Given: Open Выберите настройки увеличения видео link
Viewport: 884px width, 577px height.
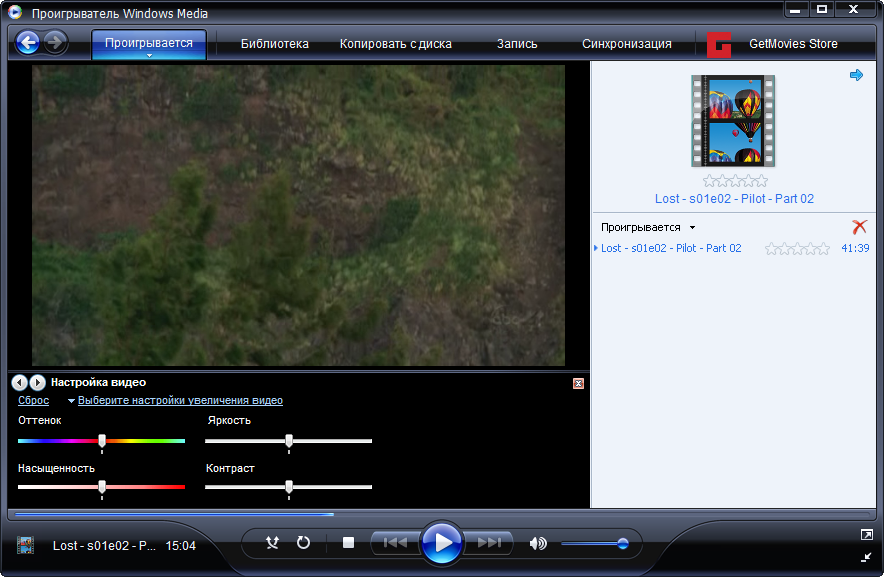Looking at the screenshot, I should [x=180, y=400].
